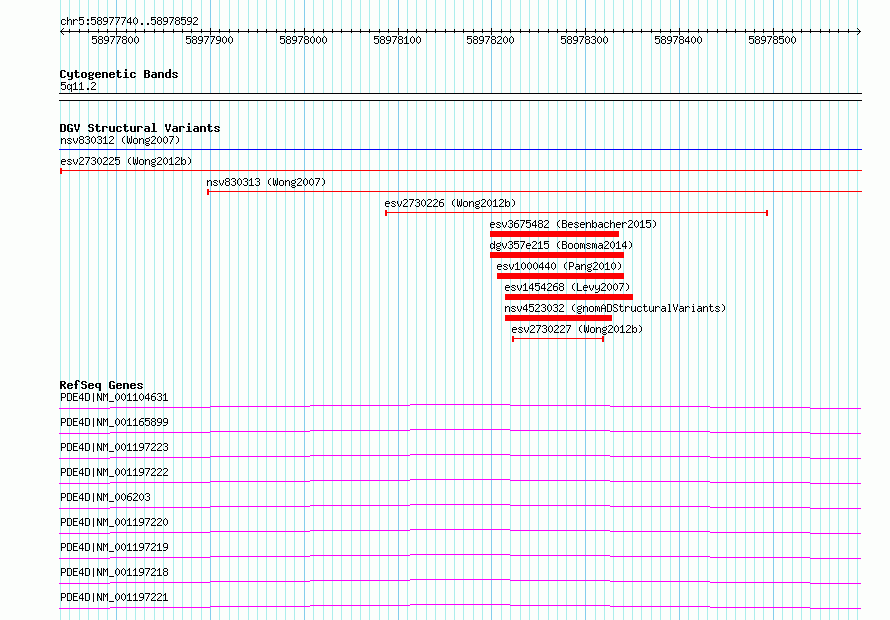
Task: Open transcript PDE4D|NM_001197222
Action: pyautogui.click(x=114, y=472)
